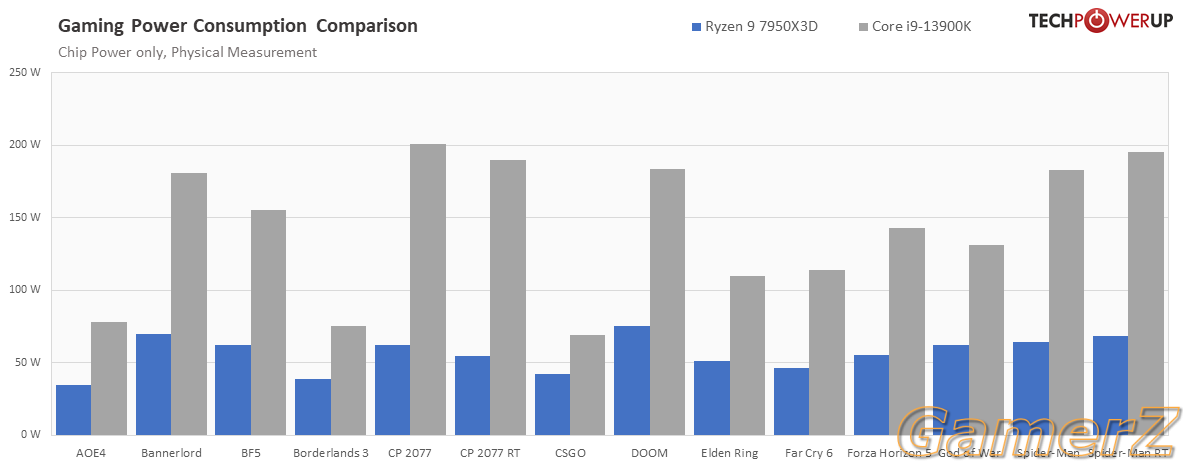Select the blue Ryzen bar for CP 2077

coord(392,390)
